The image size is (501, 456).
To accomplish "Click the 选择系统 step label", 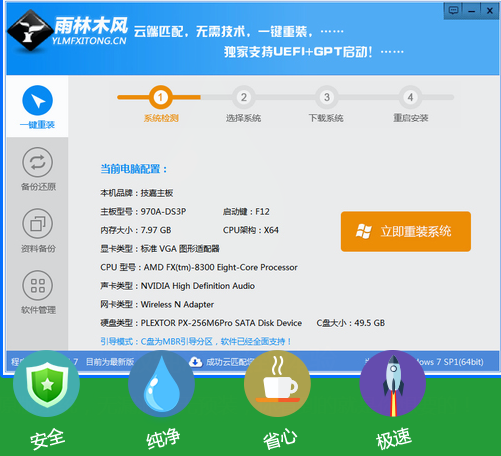I will [x=243, y=118].
